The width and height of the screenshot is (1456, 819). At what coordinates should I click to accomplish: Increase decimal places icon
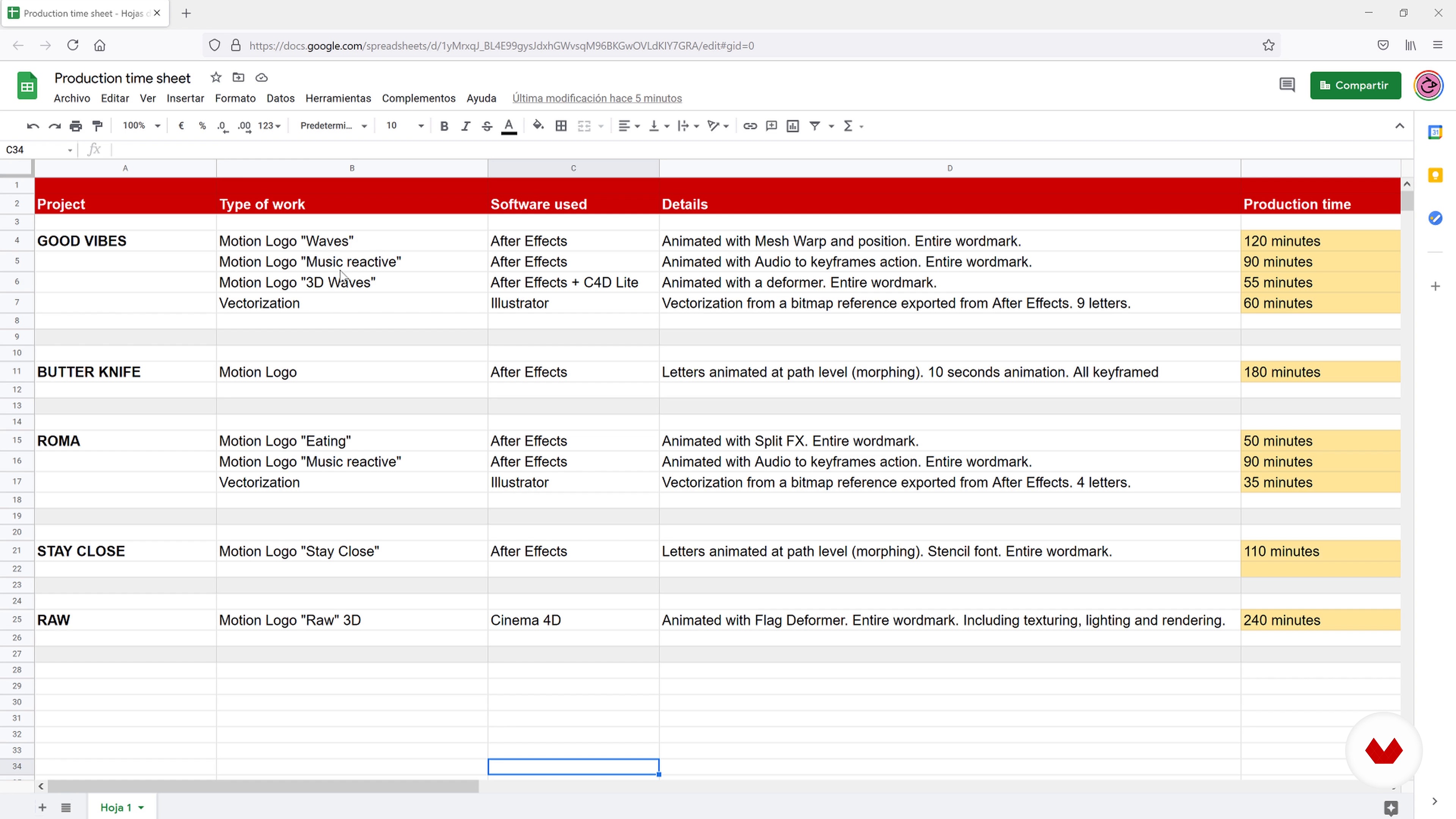click(244, 126)
